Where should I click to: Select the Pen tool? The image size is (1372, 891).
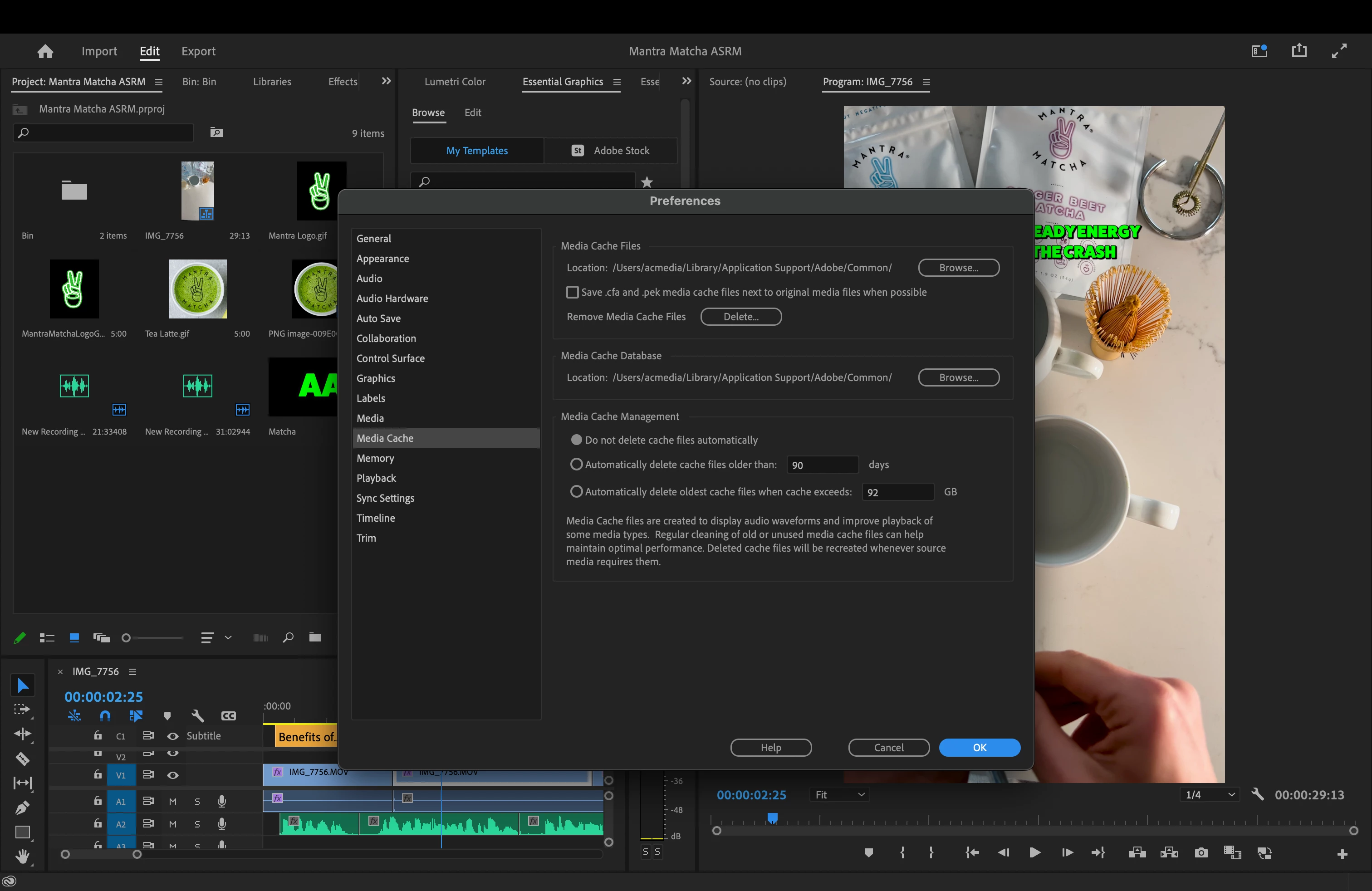click(x=22, y=808)
